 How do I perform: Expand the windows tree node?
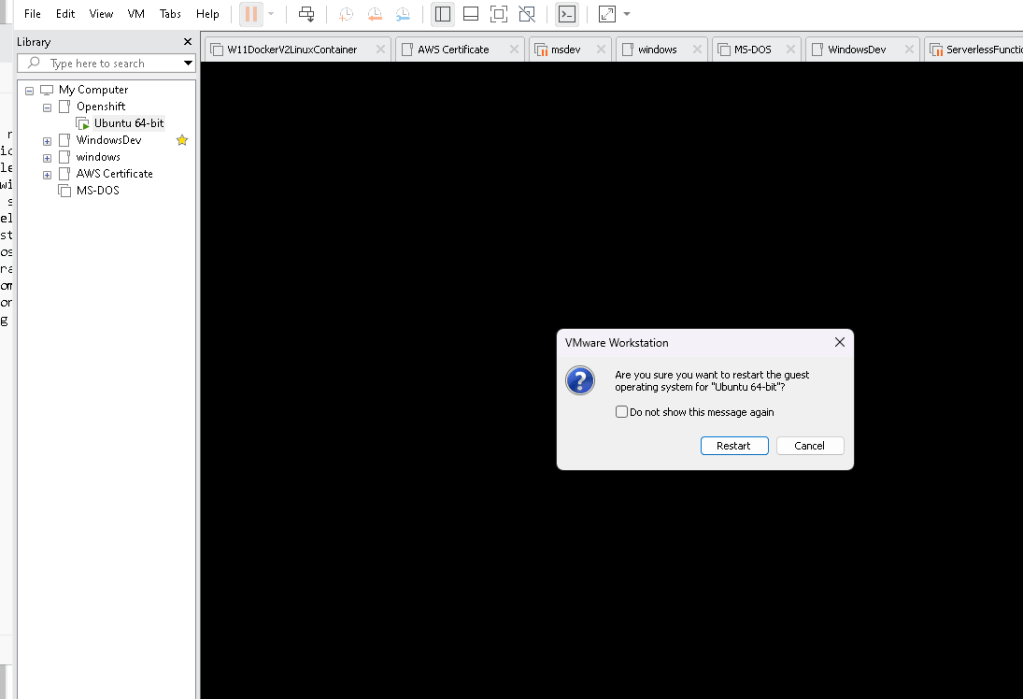click(x=47, y=158)
